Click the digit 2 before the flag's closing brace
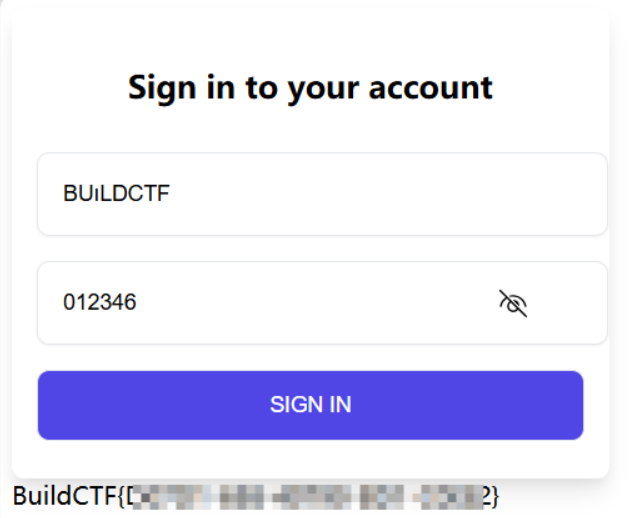Viewport: 635px width, 518px height. (x=487, y=496)
